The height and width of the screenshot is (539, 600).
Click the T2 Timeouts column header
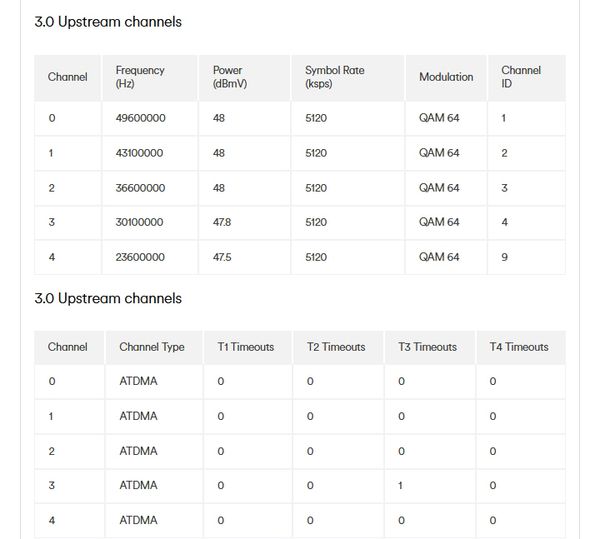pyautogui.click(x=338, y=347)
